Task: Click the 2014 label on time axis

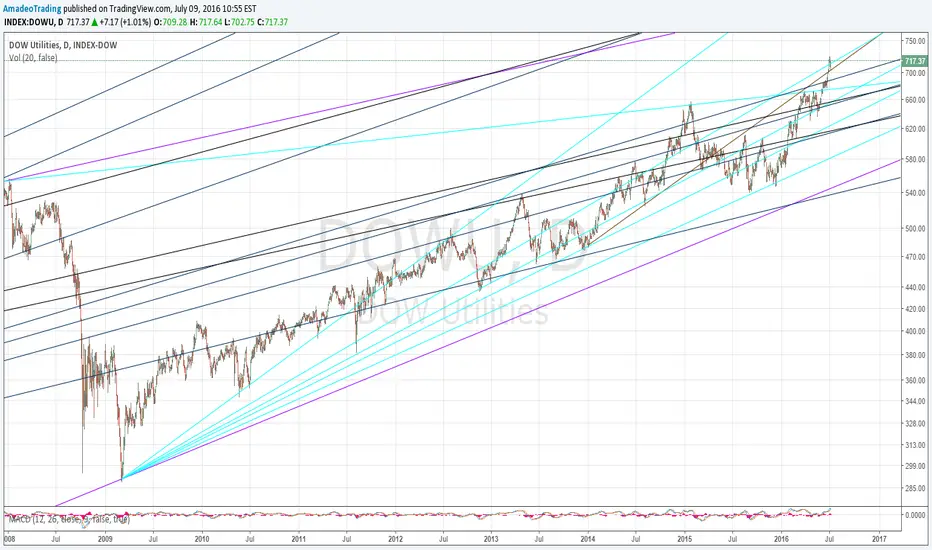Action: 588,539
